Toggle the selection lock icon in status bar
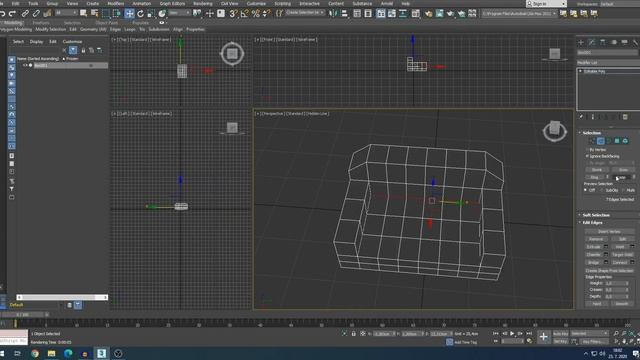 pyautogui.click(x=353, y=333)
